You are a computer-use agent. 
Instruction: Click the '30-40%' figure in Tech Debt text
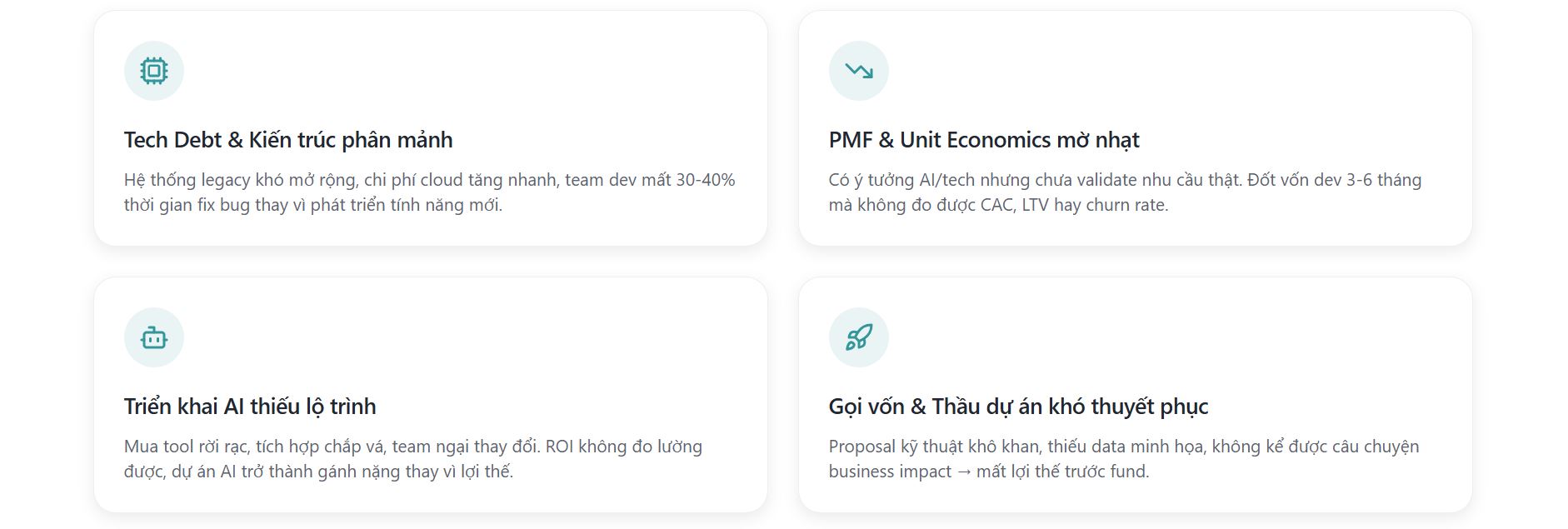[704, 180]
